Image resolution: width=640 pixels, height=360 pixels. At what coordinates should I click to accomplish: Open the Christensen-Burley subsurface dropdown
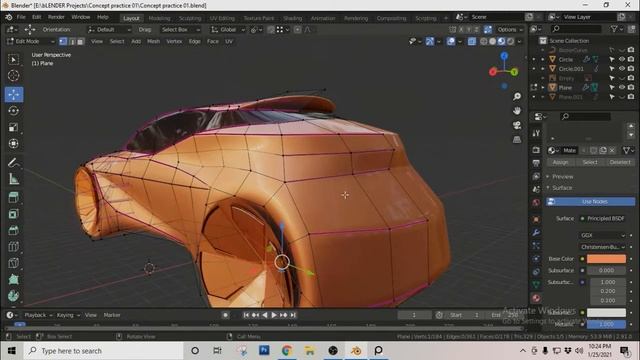[x=602, y=247]
